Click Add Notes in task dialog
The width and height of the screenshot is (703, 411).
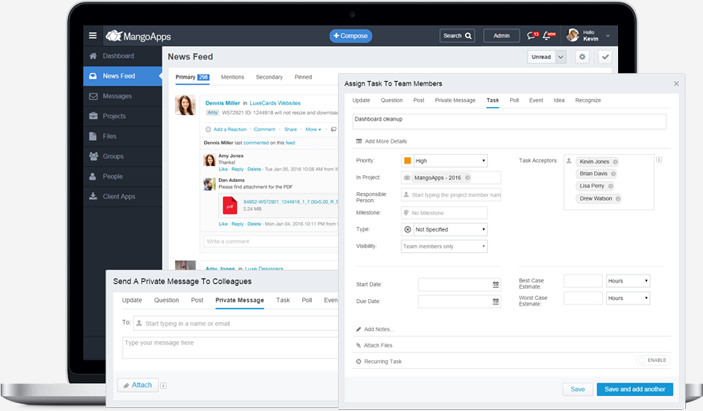click(375, 329)
